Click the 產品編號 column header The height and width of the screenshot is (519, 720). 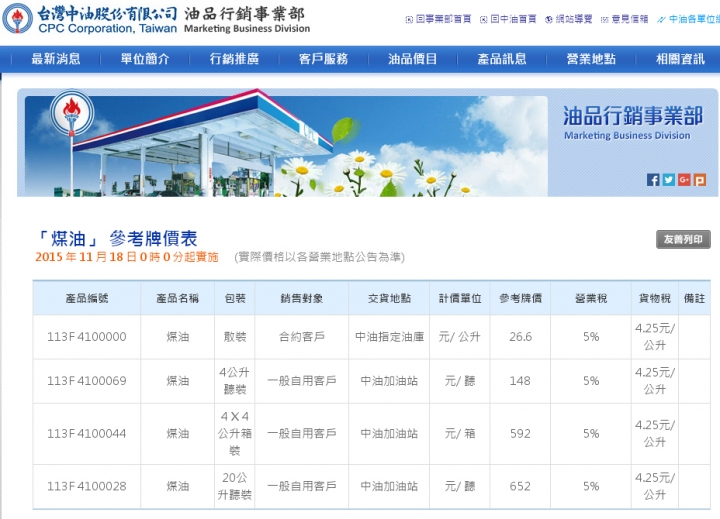coord(87,299)
